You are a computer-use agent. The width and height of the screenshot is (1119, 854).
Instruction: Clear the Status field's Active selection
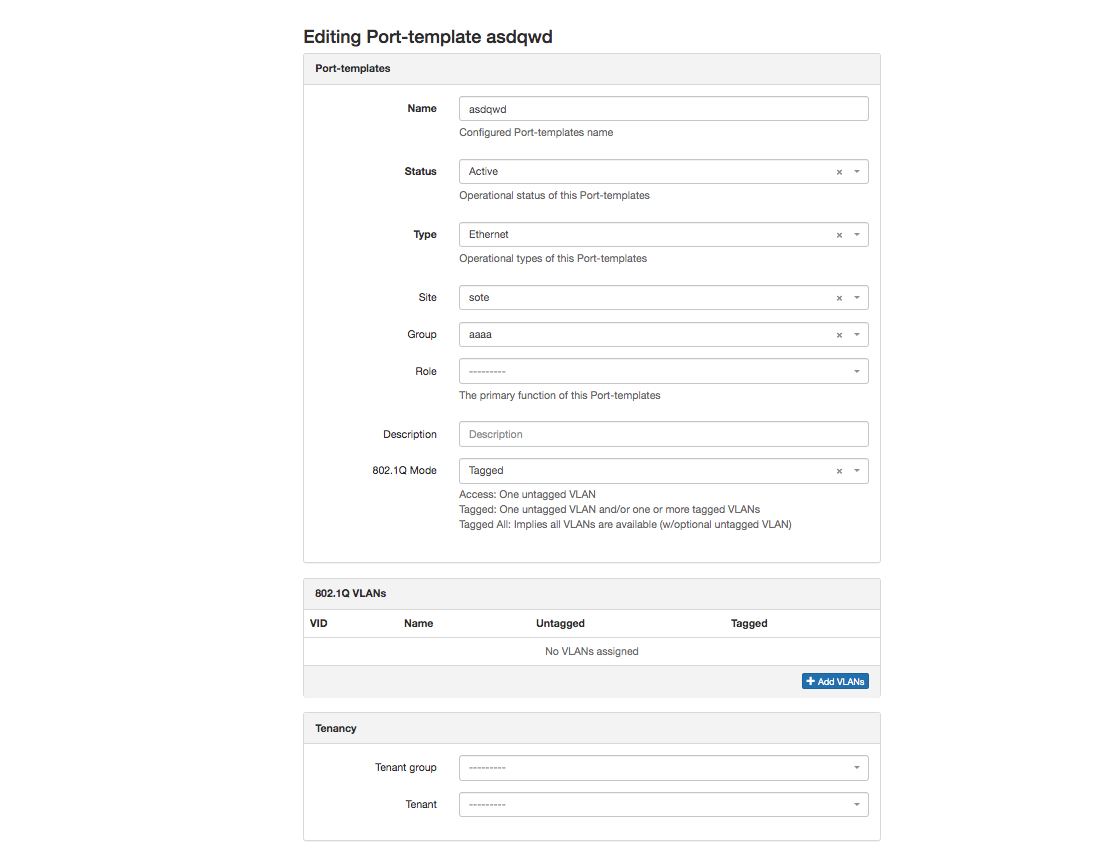839,172
